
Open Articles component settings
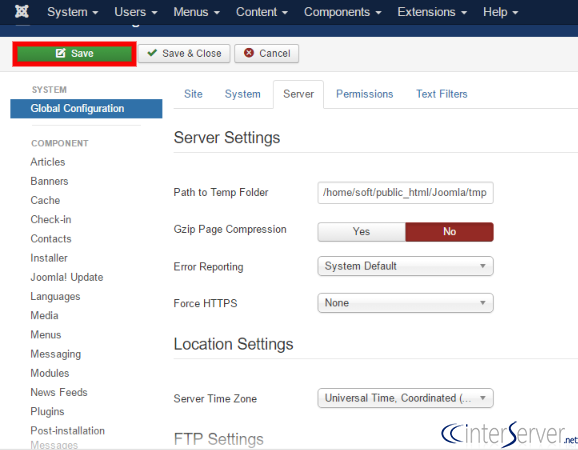(48, 162)
